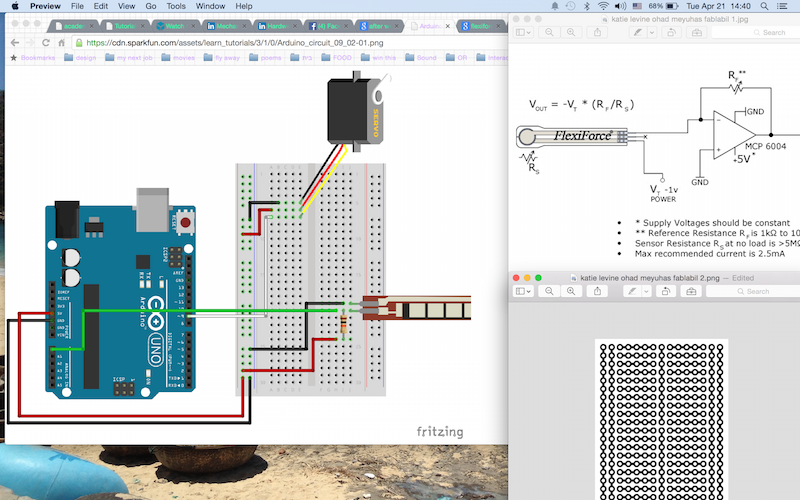Switch to the Facebook browser tab
The image size is (800, 500).
[328, 26]
